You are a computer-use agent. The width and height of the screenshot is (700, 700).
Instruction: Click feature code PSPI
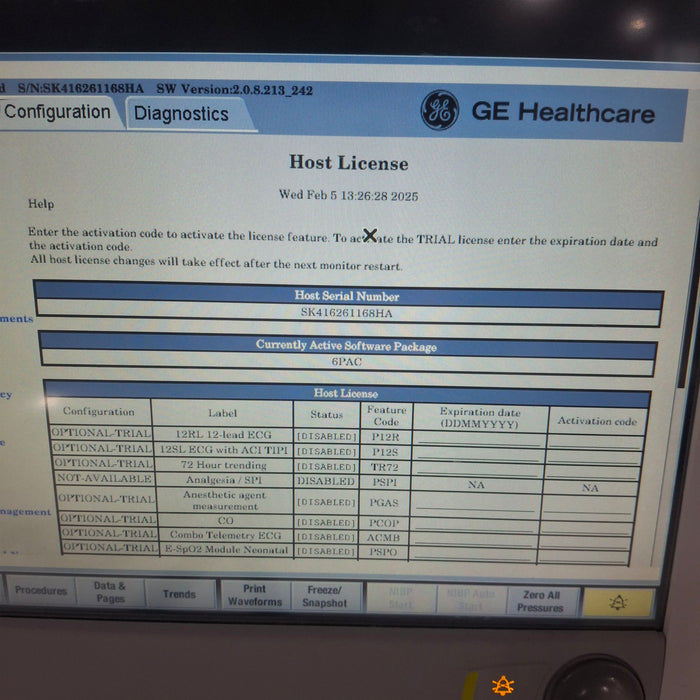pyautogui.click(x=384, y=483)
